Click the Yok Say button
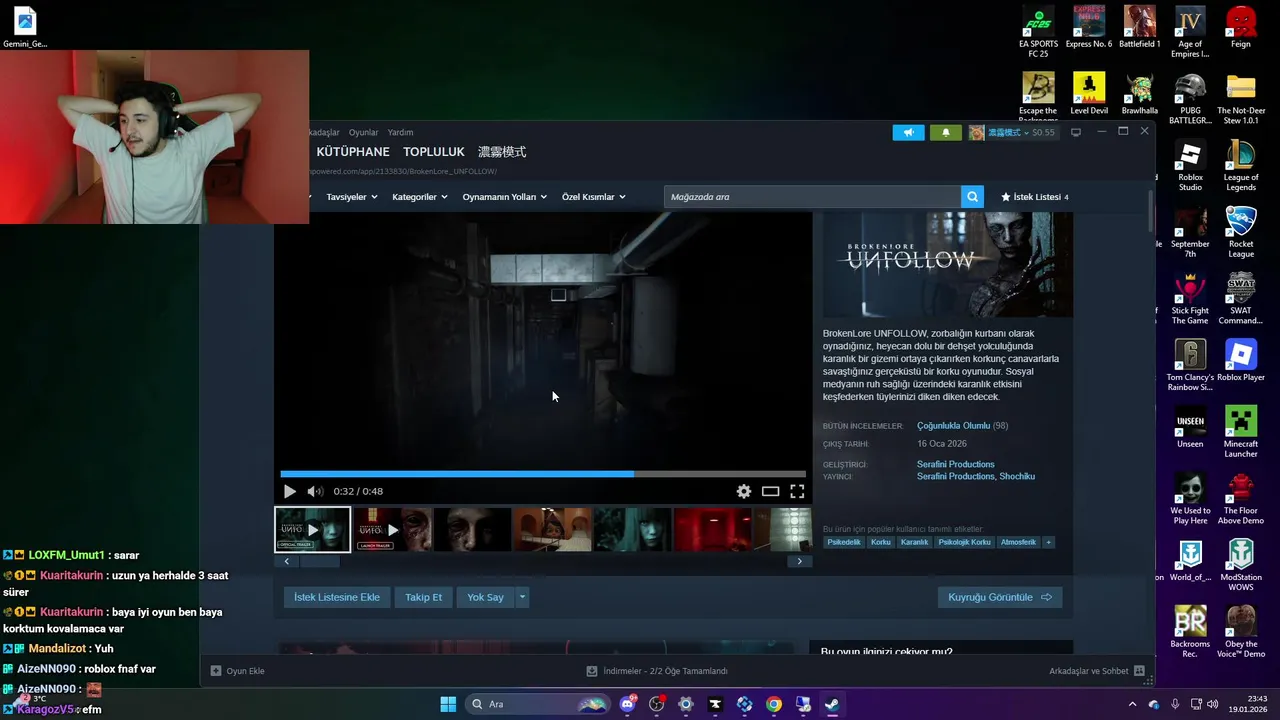The width and height of the screenshot is (1280, 720). 485,597
